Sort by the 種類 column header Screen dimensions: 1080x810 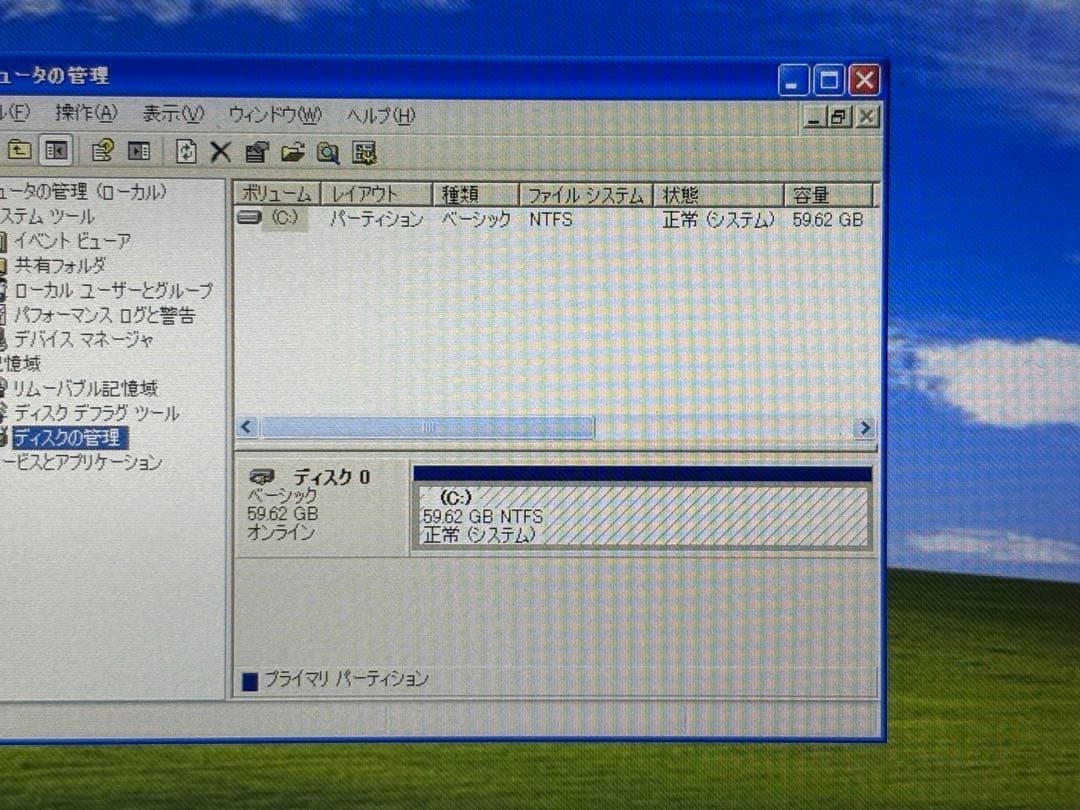pos(475,196)
